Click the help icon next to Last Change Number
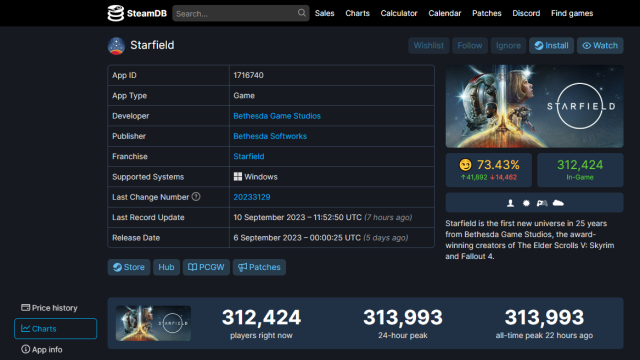Viewport: 640px width, 360px height. (x=196, y=197)
